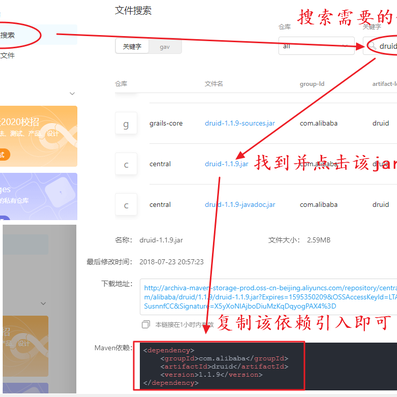
Task: Click the last modified time 2018-07-23 20:57:23
Action: click(x=171, y=262)
